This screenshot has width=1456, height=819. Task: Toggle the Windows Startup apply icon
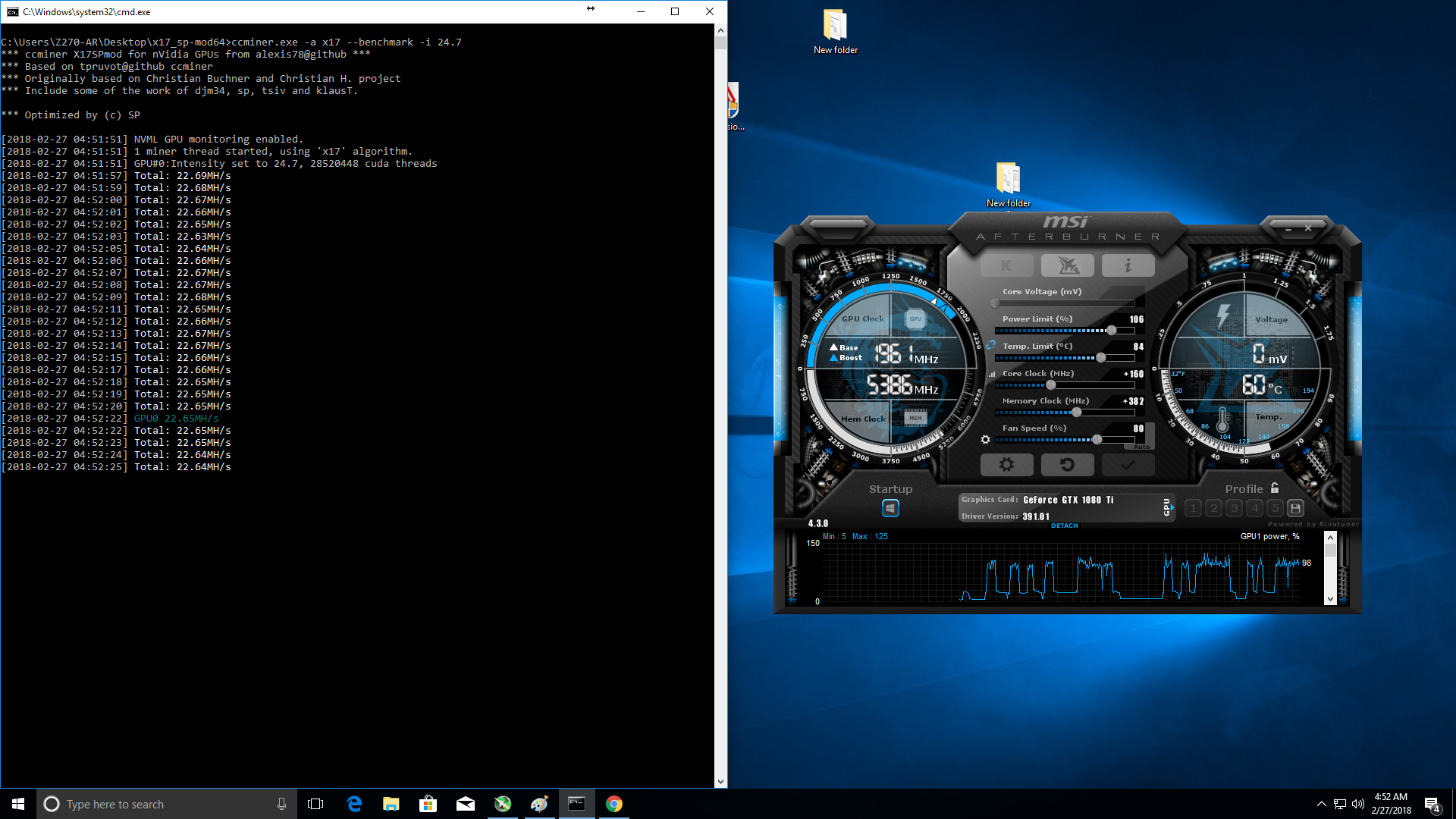[x=890, y=508]
